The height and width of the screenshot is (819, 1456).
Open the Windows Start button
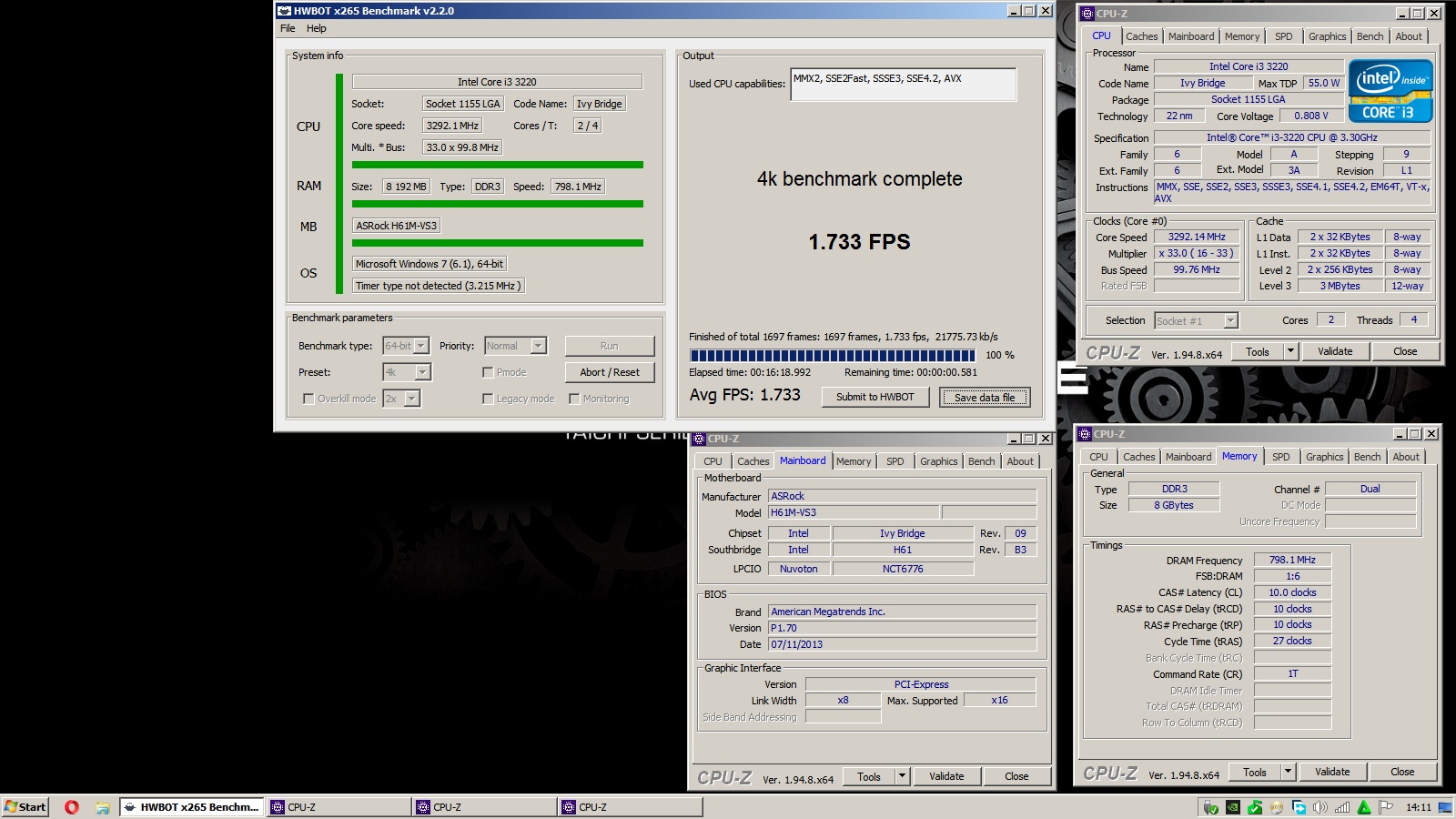pyautogui.click(x=25, y=807)
